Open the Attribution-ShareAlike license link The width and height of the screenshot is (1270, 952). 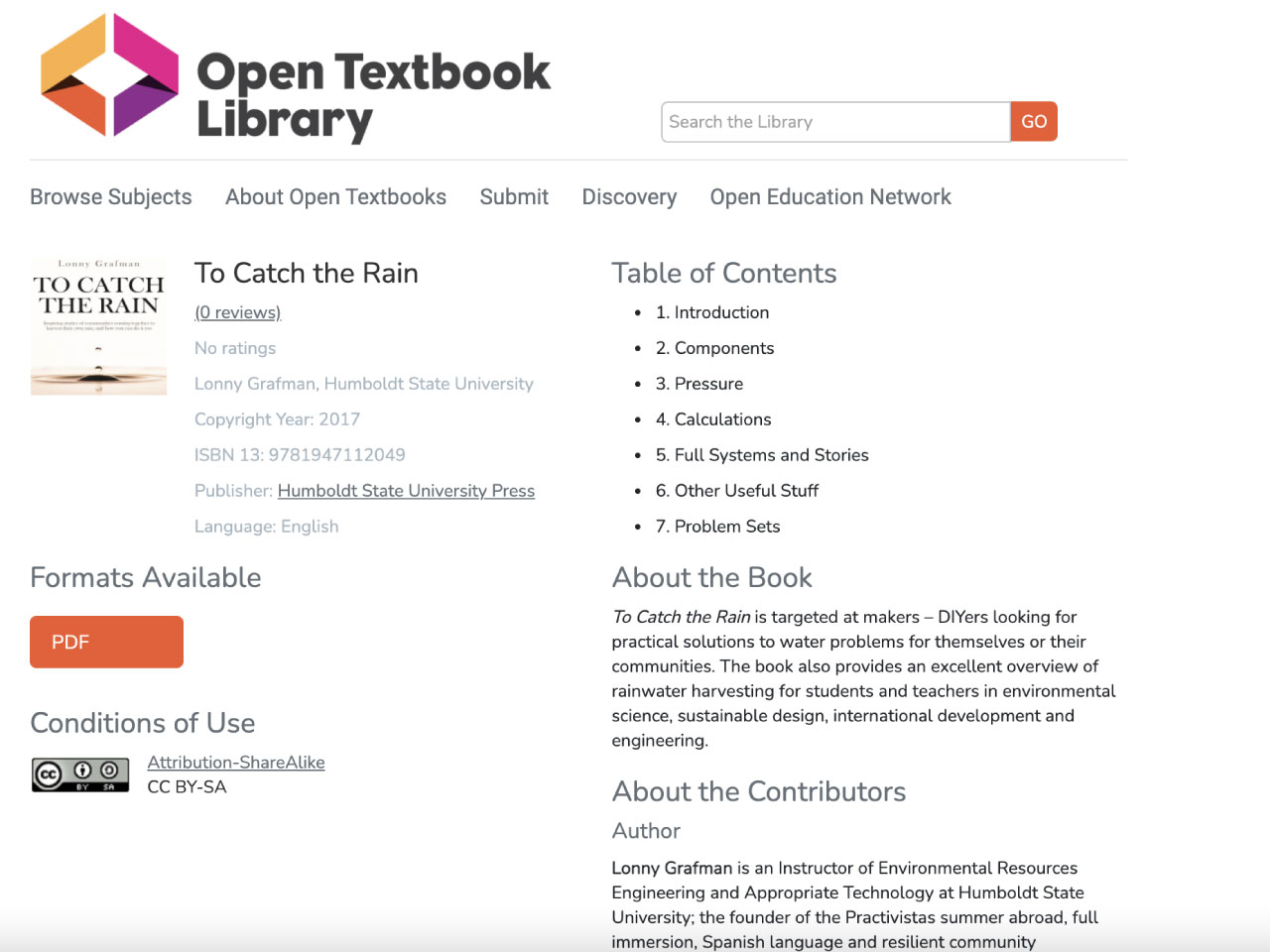[236, 763]
